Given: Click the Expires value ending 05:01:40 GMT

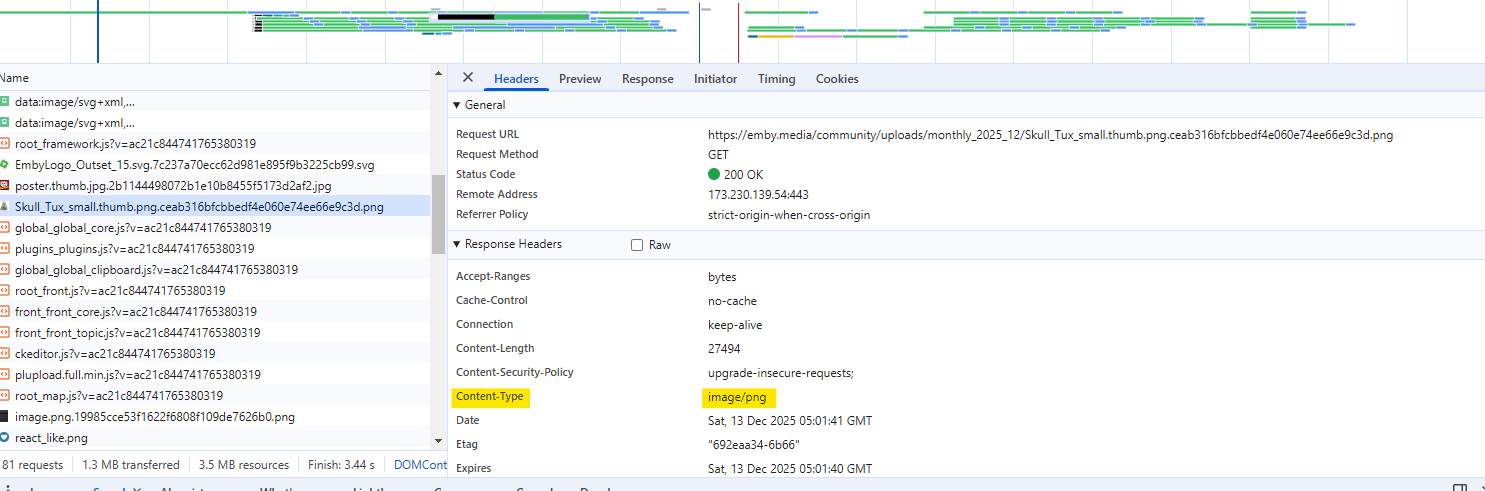Looking at the screenshot, I should click(790, 469).
